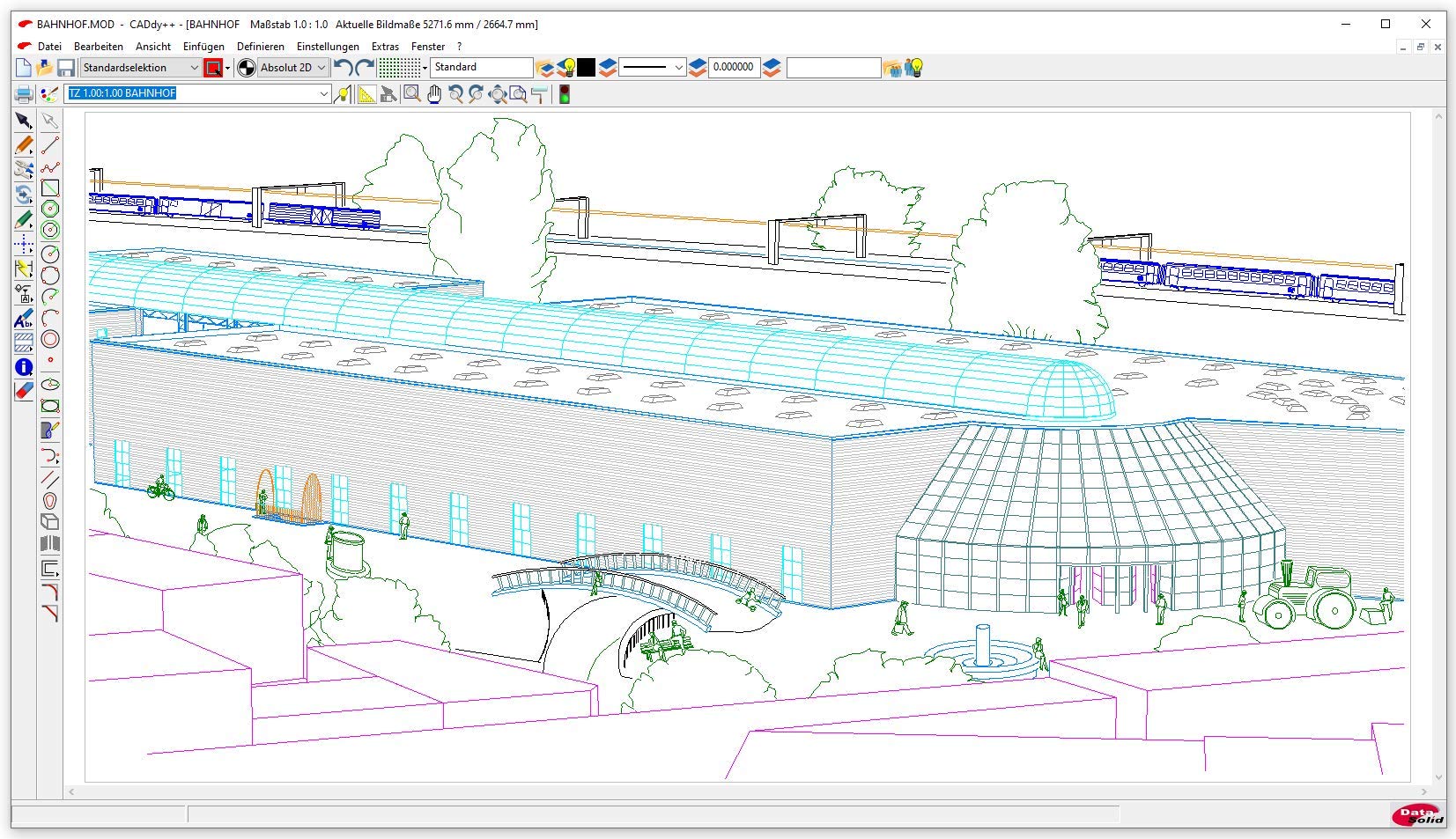Open the Absolut 2D coordinate dropdown
The height and width of the screenshot is (839, 1456).
[293, 68]
